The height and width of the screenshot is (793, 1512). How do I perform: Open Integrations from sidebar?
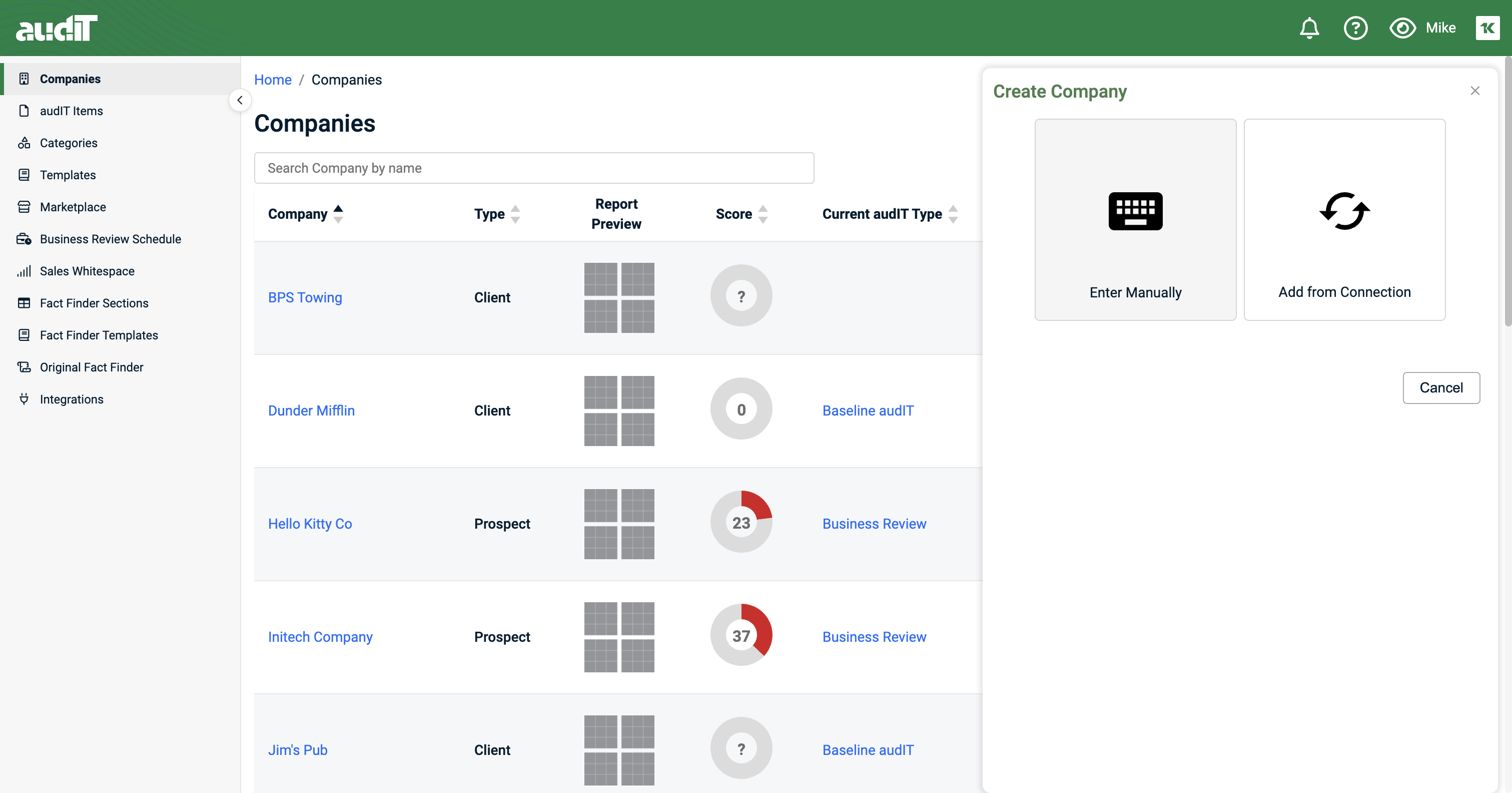click(x=120, y=399)
